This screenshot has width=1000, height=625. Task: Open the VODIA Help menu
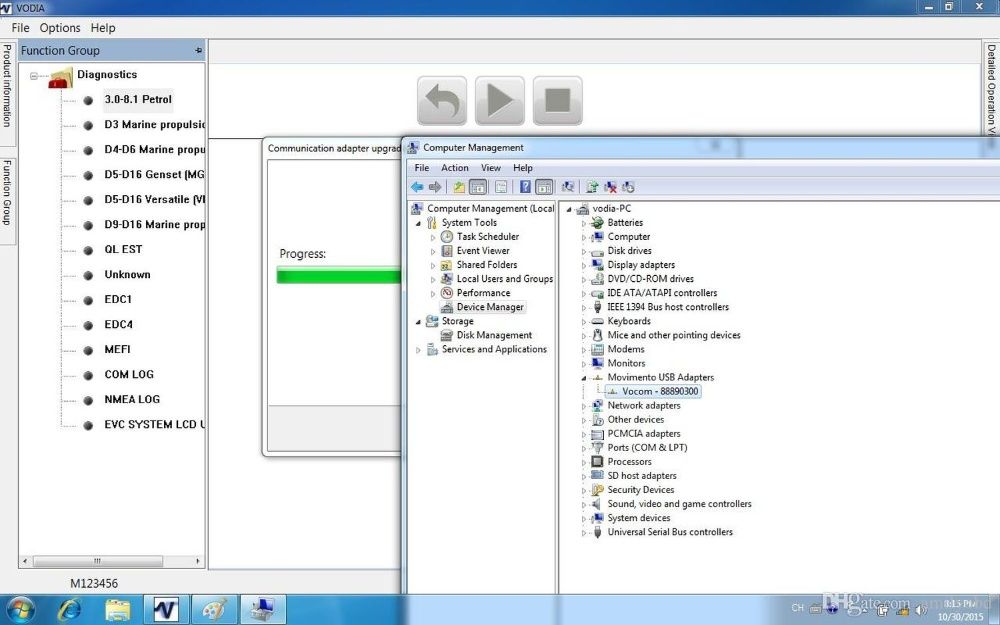click(x=103, y=28)
